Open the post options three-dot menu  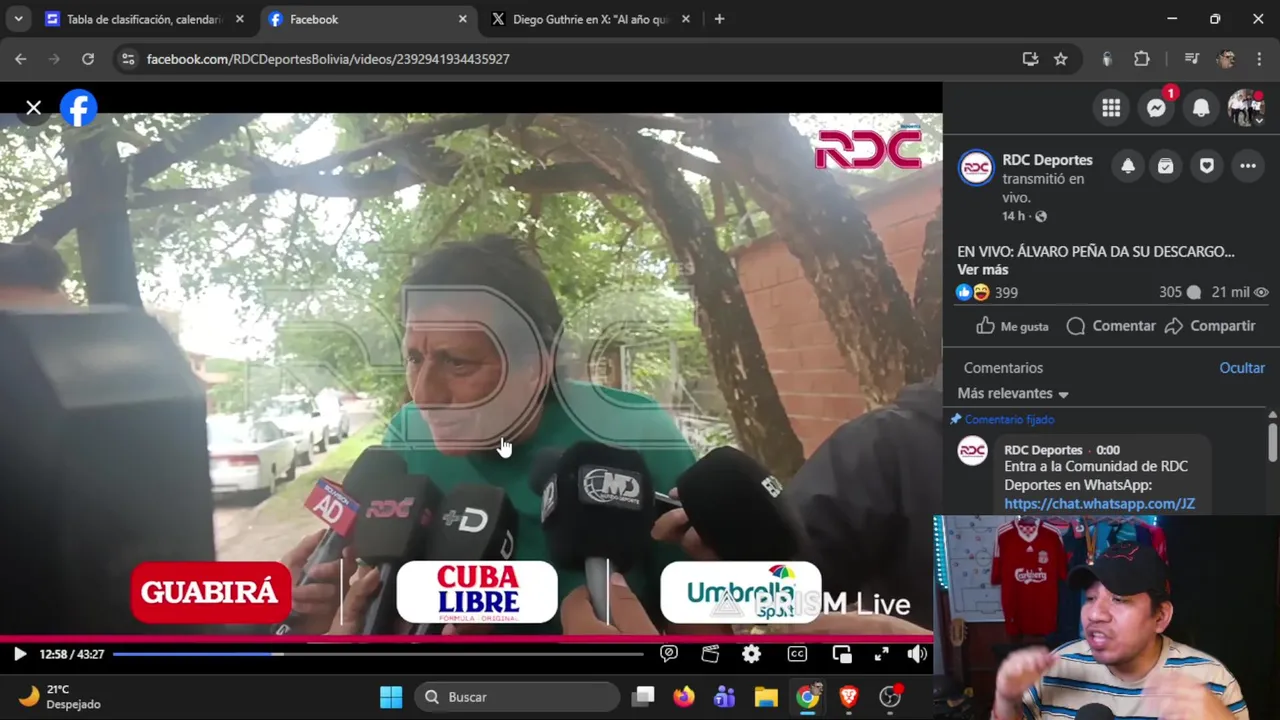tap(1248, 167)
